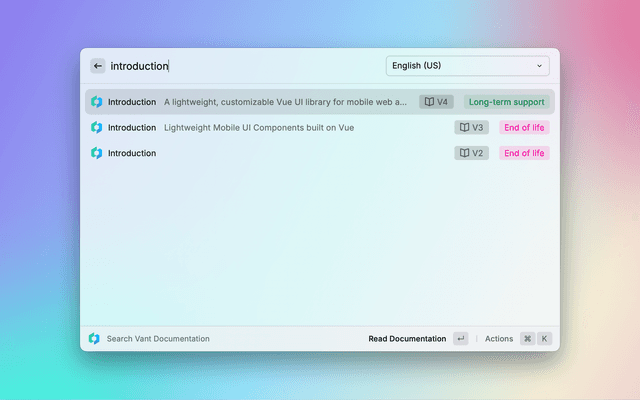Click the Vant logo on V4 Introduction row
The image size is (640, 400).
(97, 102)
